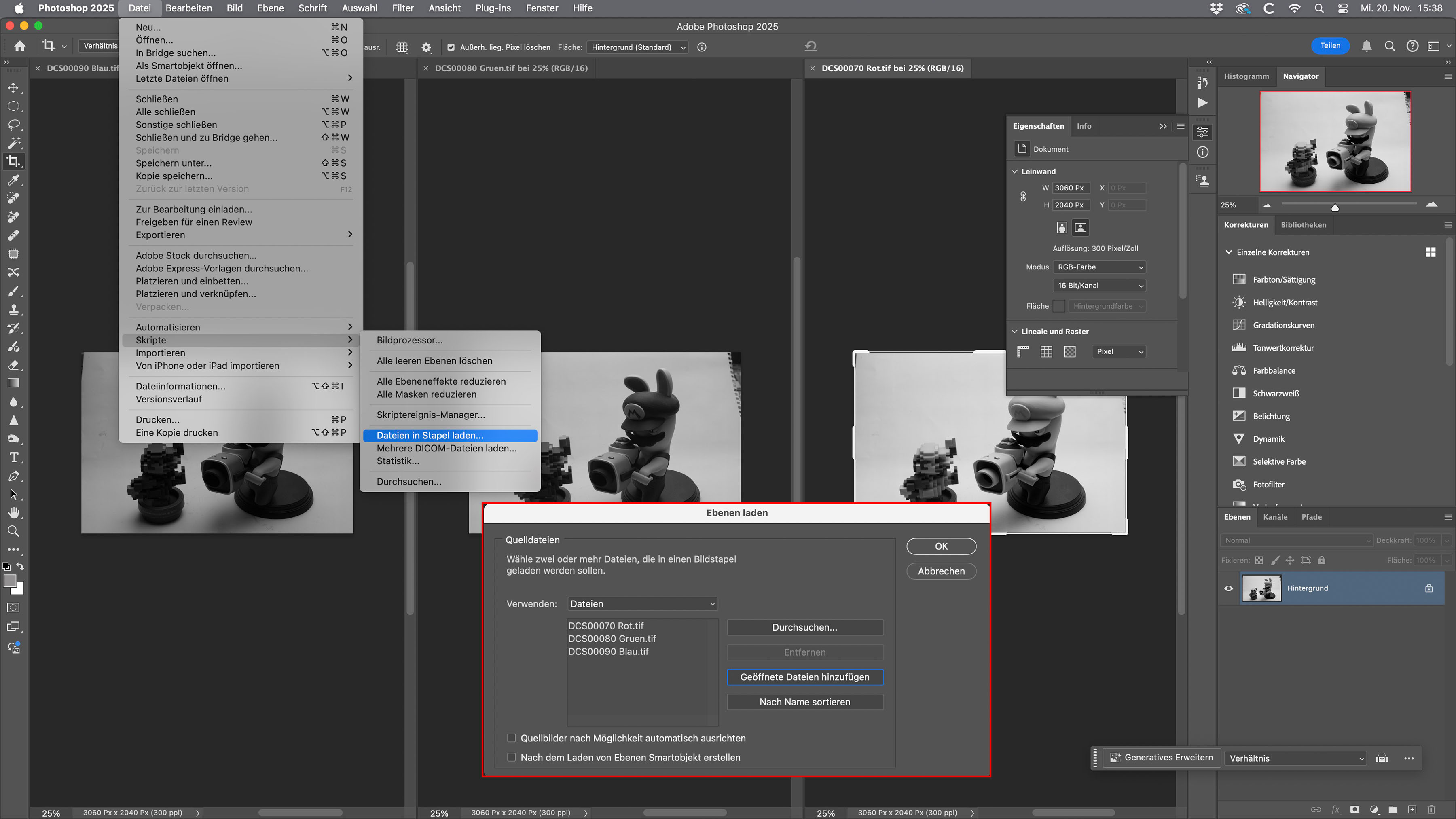Switch to the Kanäle tab
Image resolution: width=1456 pixels, height=819 pixels.
click(1275, 517)
